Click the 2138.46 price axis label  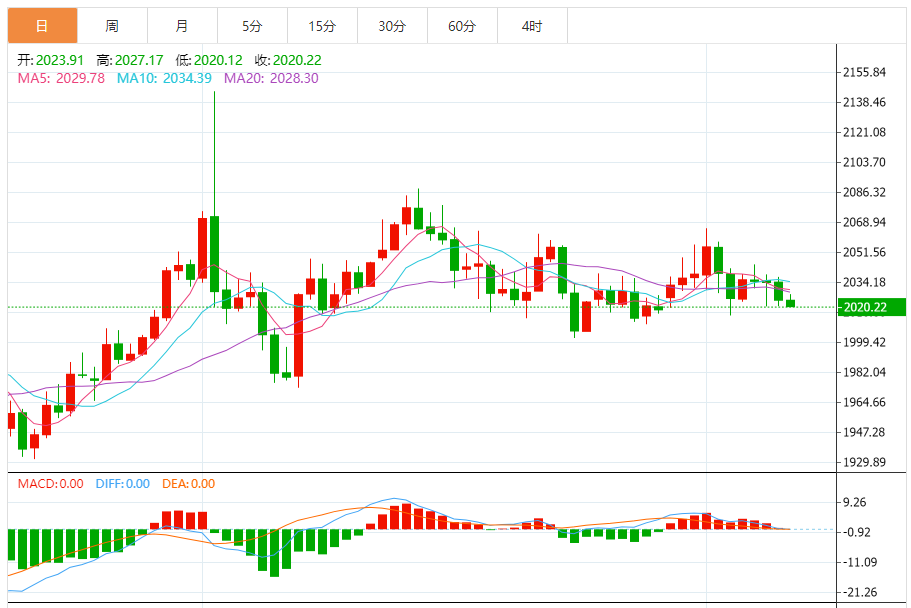[865, 102]
